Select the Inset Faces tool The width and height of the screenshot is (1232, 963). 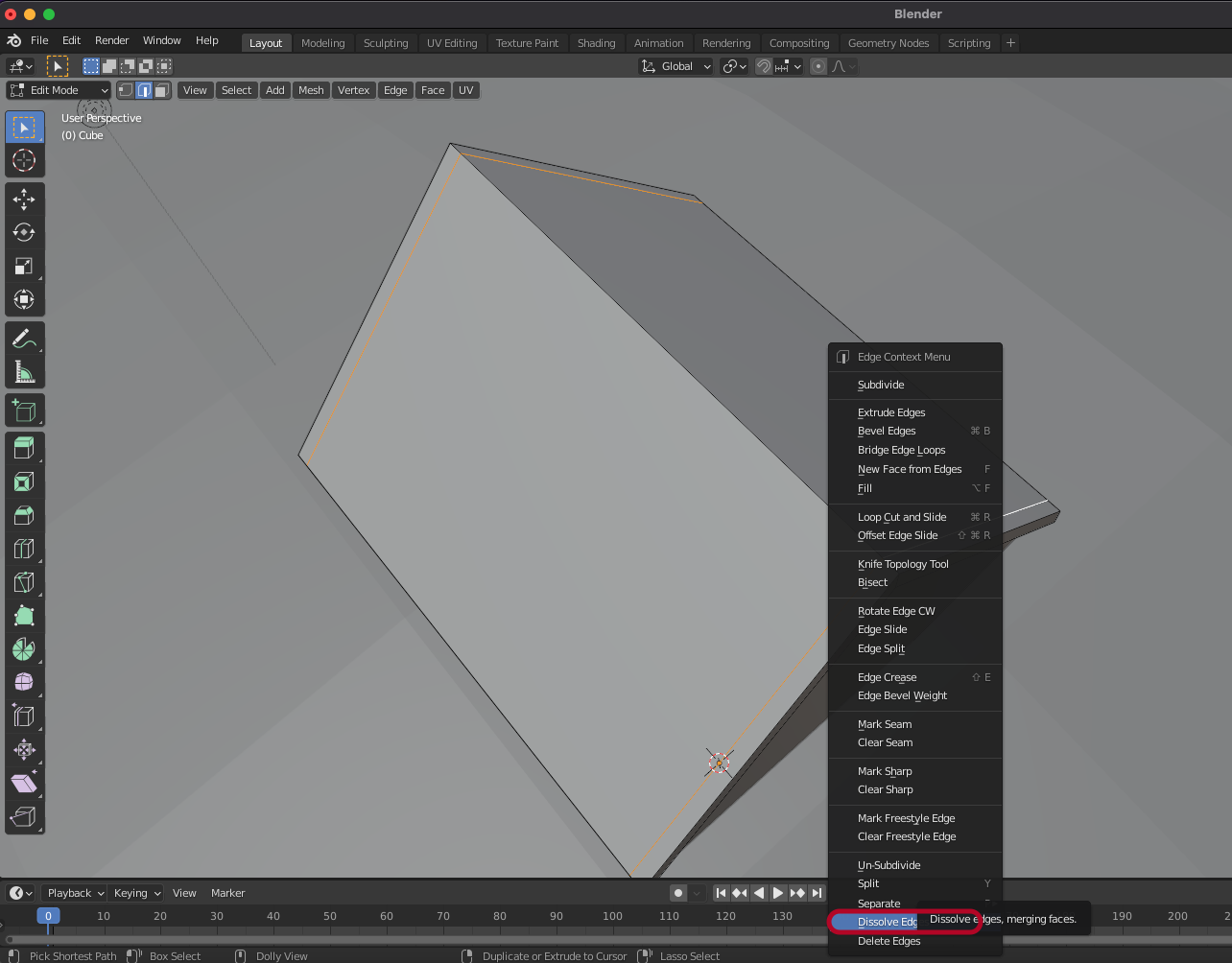pyautogui.click(x=24, y=481)
